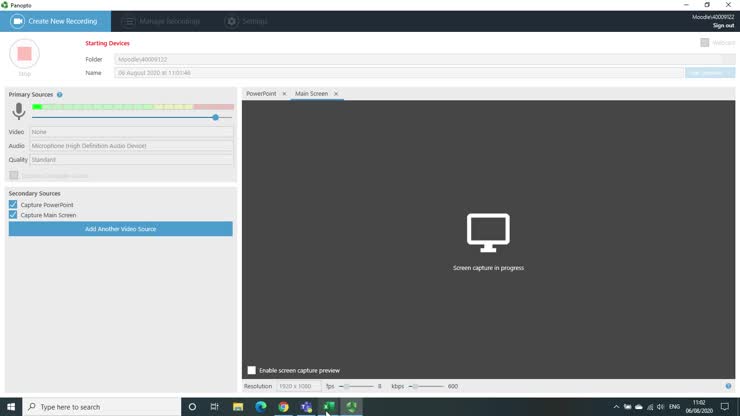
Task: Open File Explorer from the taskbar
Action: click(x=238, y=407)
